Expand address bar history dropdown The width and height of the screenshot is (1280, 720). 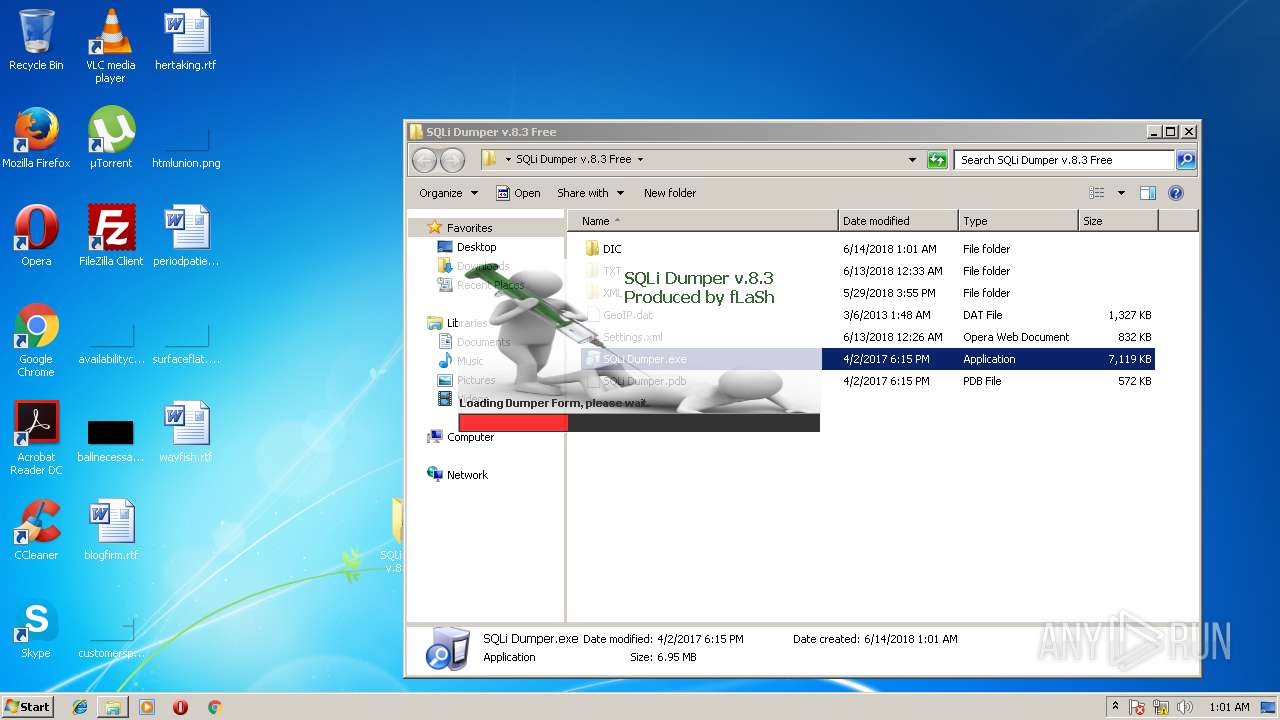tap(912, 160)
